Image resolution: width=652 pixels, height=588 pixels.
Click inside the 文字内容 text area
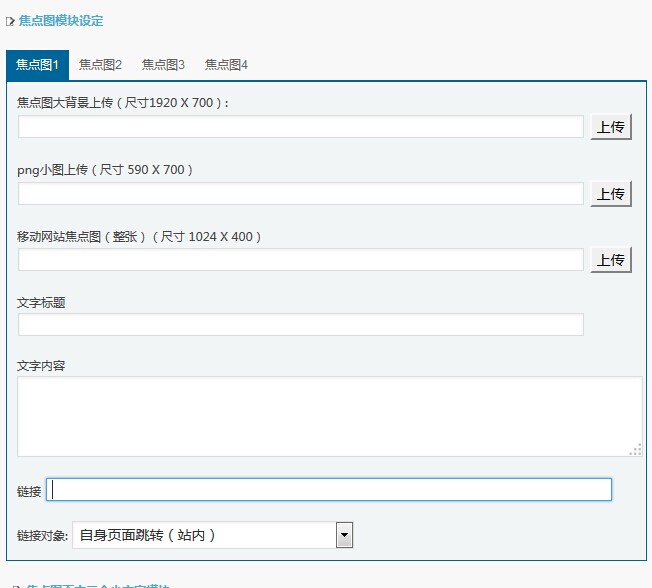point(328,416)
